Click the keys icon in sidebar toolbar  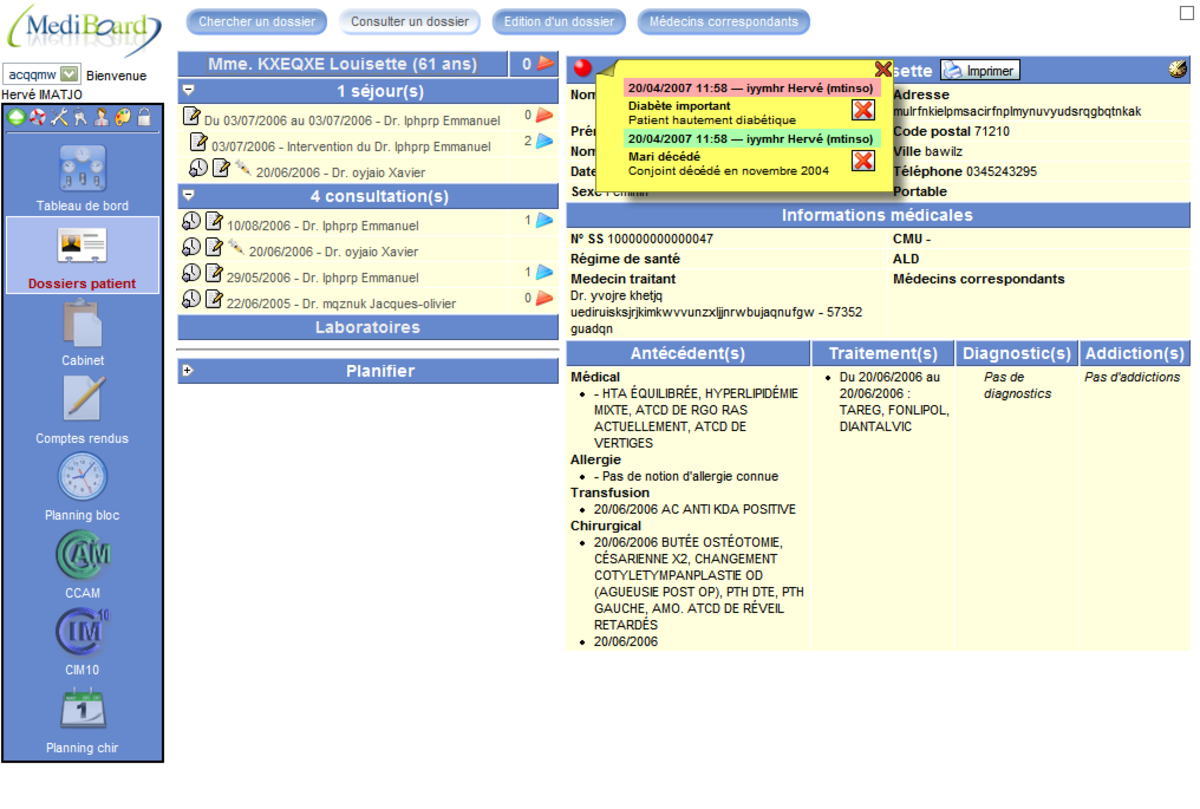coord(80,118)
